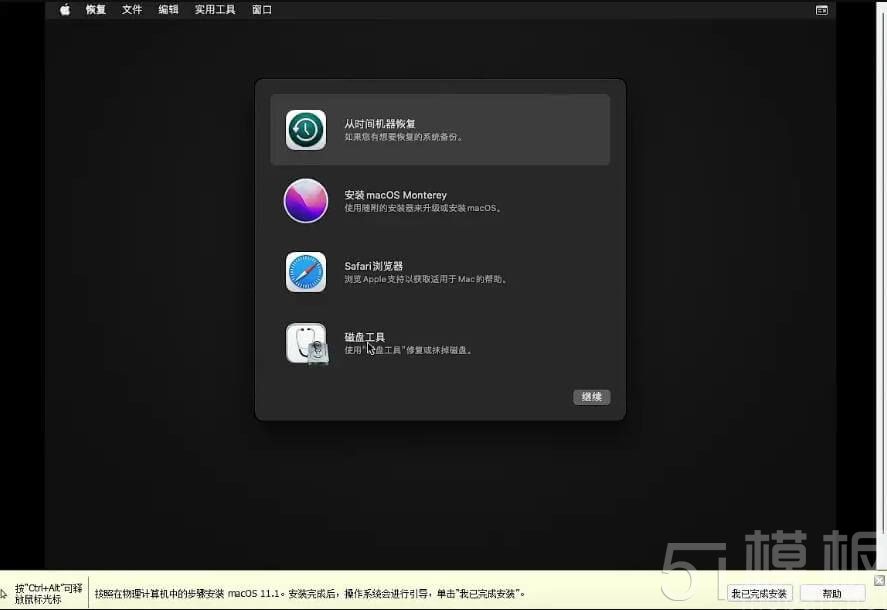Open the 窗口 menu
This screenshot has height=610, width=887.
tap(261, 9)
